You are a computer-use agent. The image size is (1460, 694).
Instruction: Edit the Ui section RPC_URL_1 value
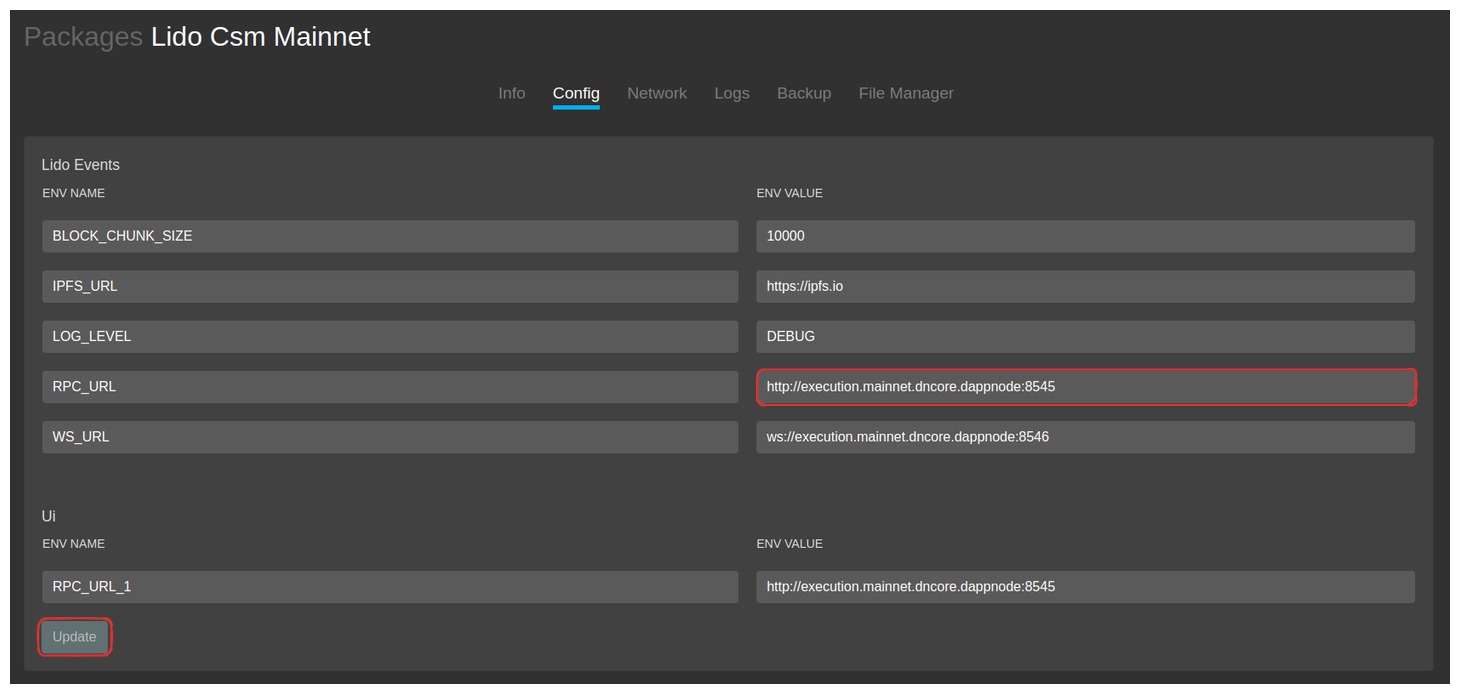[x=1085, y=586]
